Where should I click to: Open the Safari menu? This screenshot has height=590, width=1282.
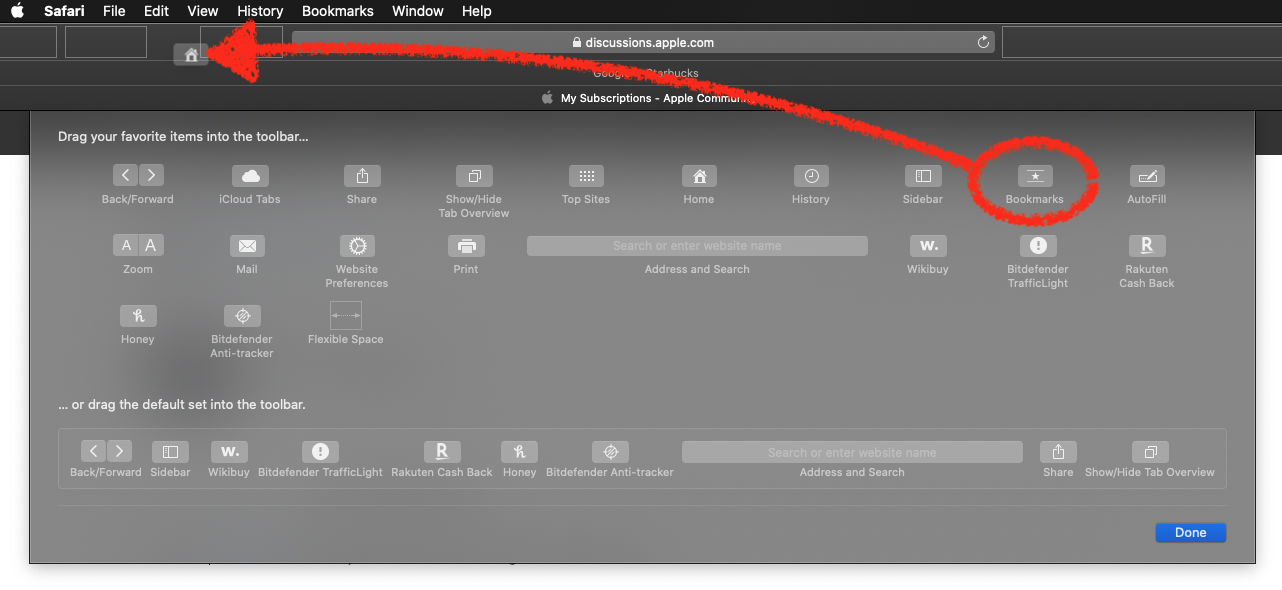[x=64, y=11]
